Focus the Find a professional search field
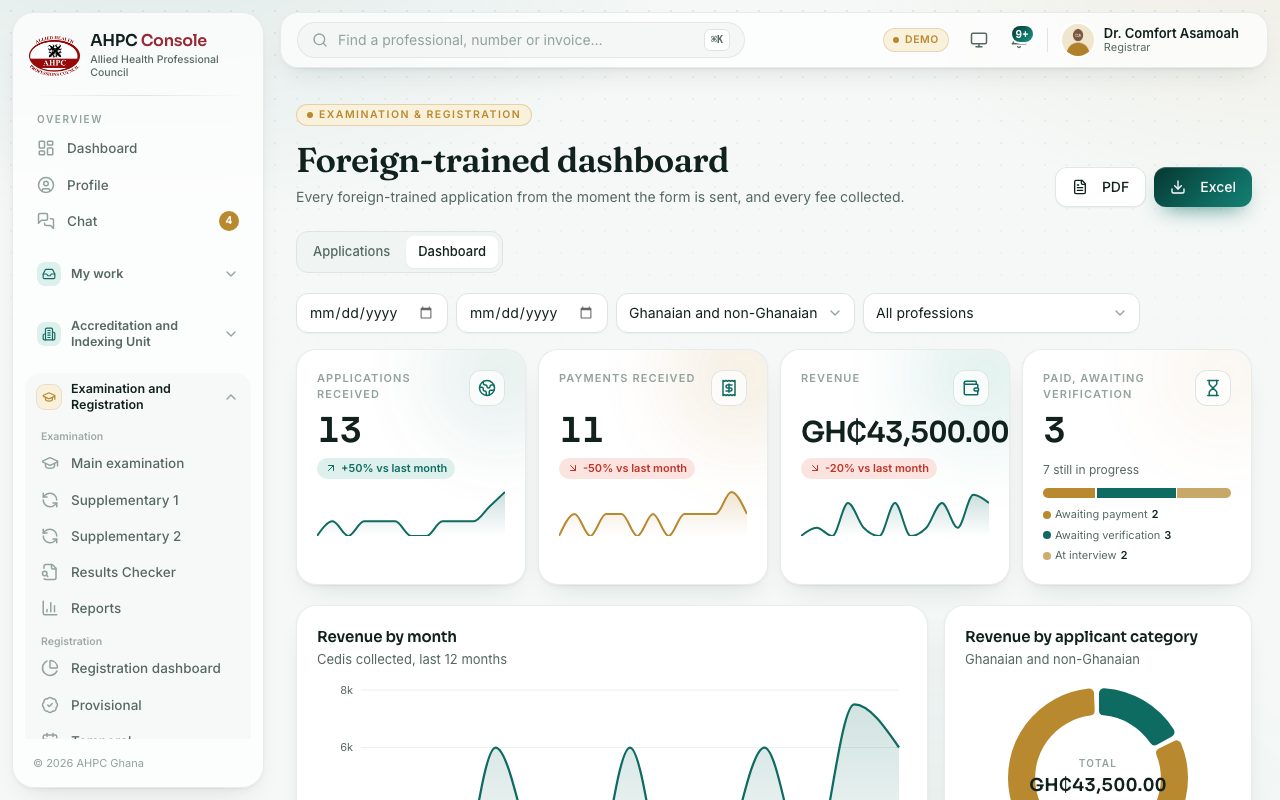This screenshot has width=1280, height=800. coord(520,40)
